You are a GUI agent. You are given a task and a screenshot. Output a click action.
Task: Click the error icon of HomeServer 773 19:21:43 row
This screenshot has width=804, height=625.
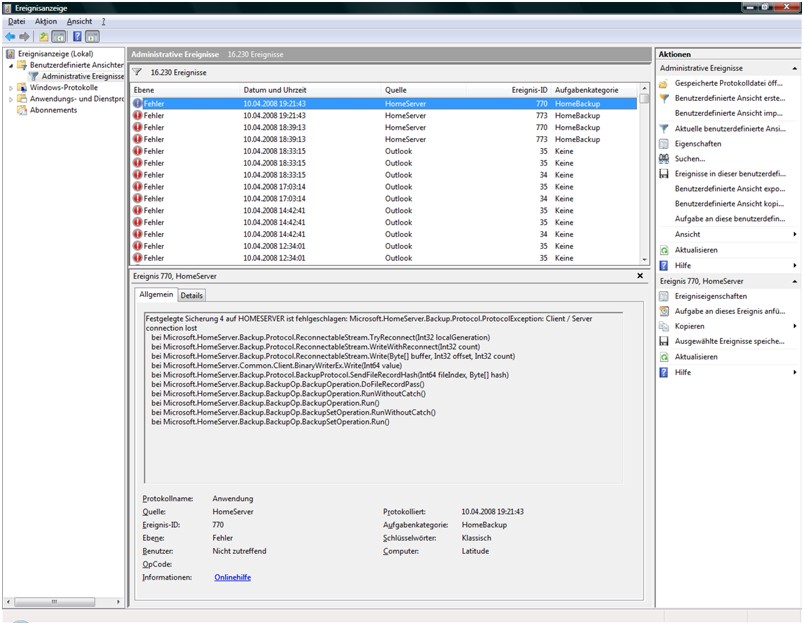point(137,115)
